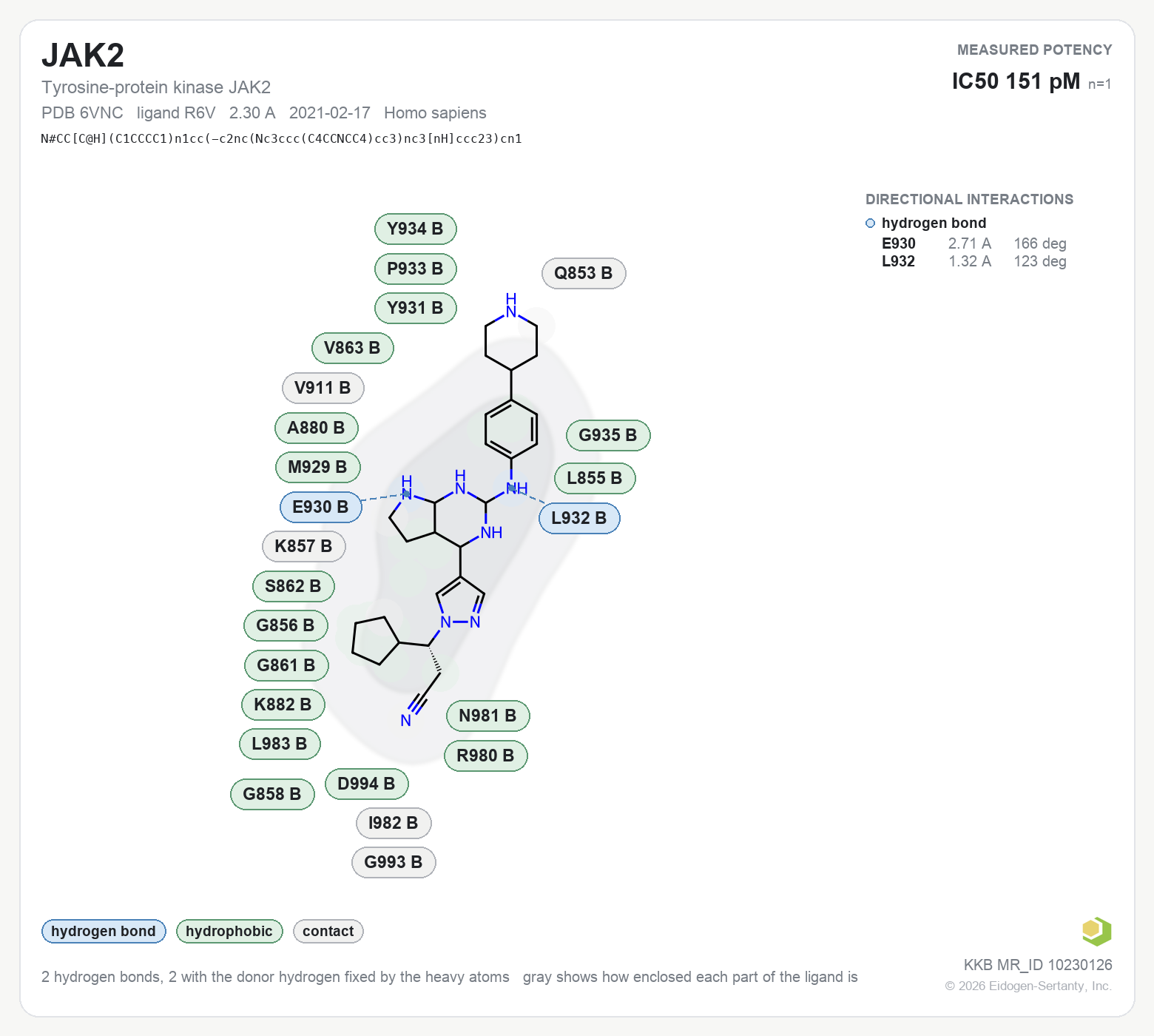Click the ligand R6V label
This screenshot has height=1036, width=1154.
pos(176,112)
